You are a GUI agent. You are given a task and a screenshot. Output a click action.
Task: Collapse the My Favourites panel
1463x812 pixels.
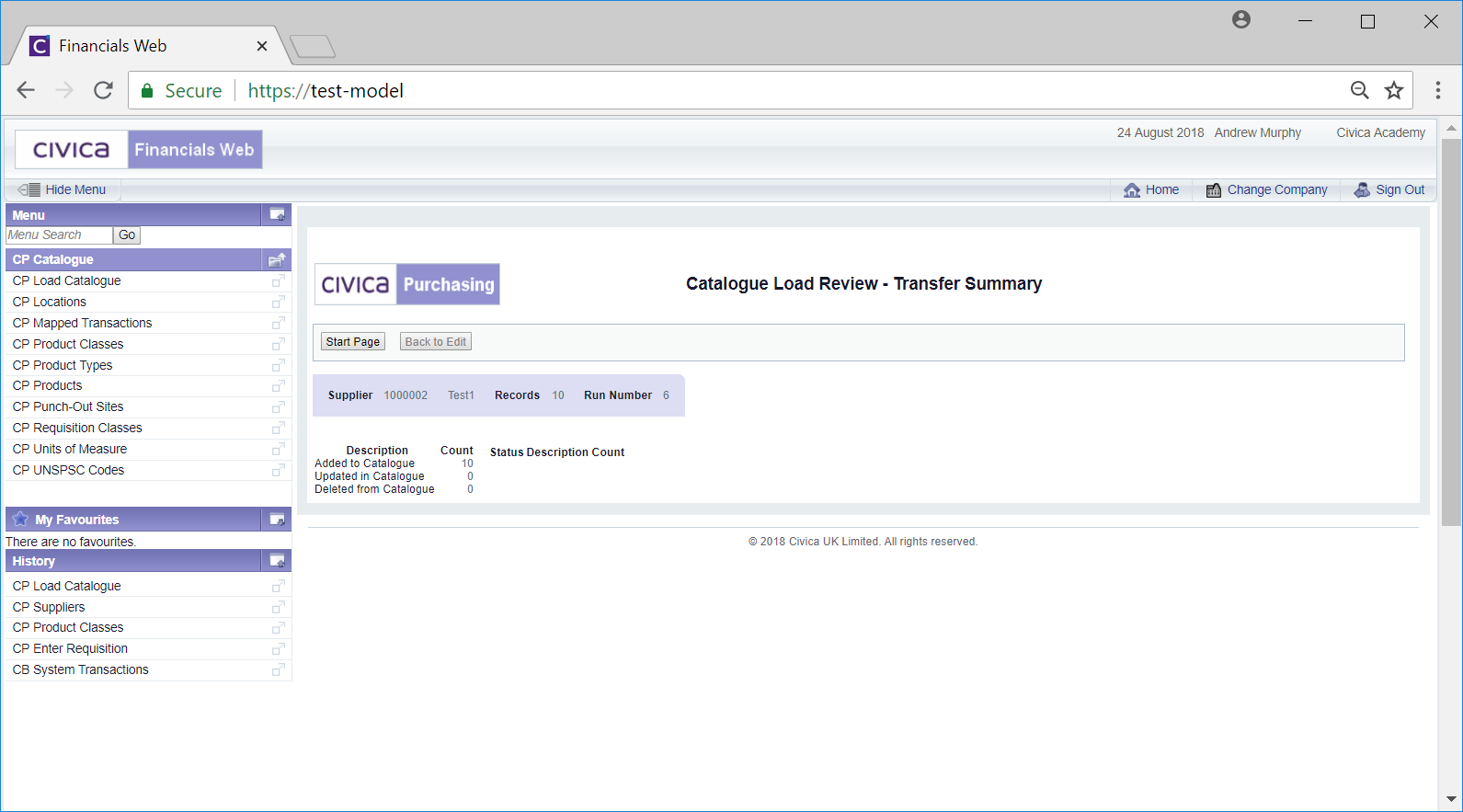pyautogui.click(x=277, y=520)
